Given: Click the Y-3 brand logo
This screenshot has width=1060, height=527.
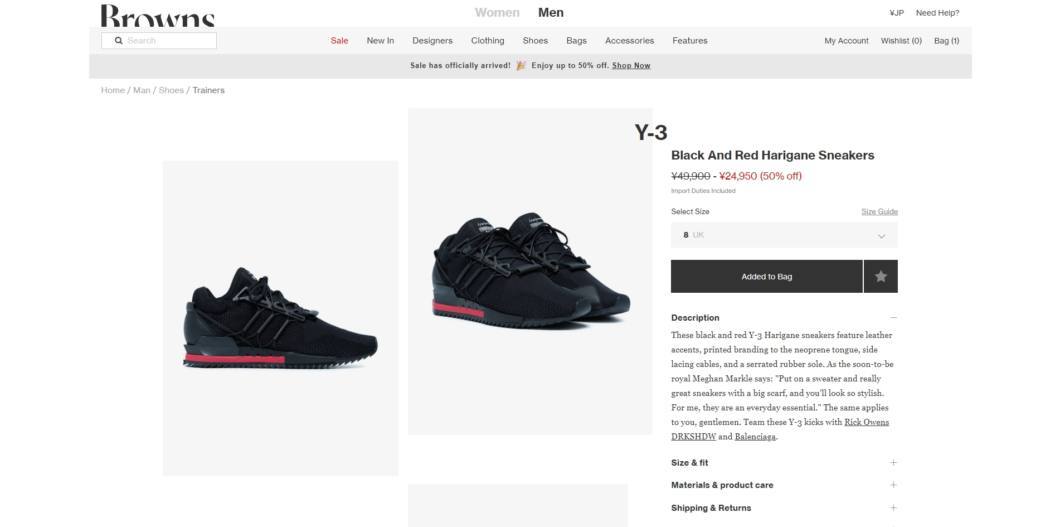Looking at the screenshot, I should (650, 132).
